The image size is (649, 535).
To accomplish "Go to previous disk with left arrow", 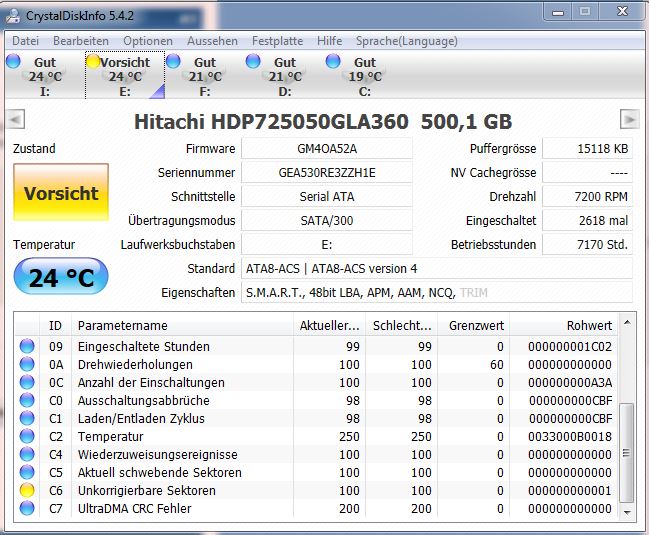I will click(x=16, y=120).
